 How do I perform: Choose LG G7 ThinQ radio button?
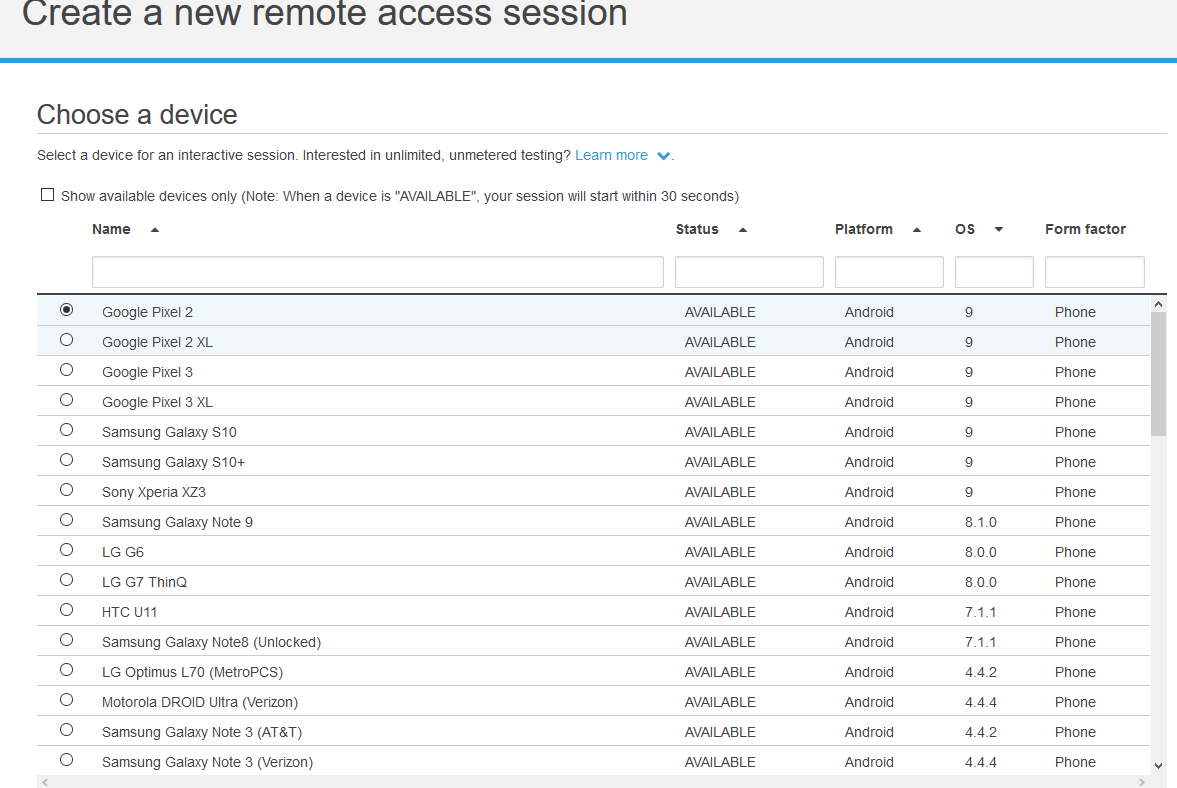(x=67, y=580)
